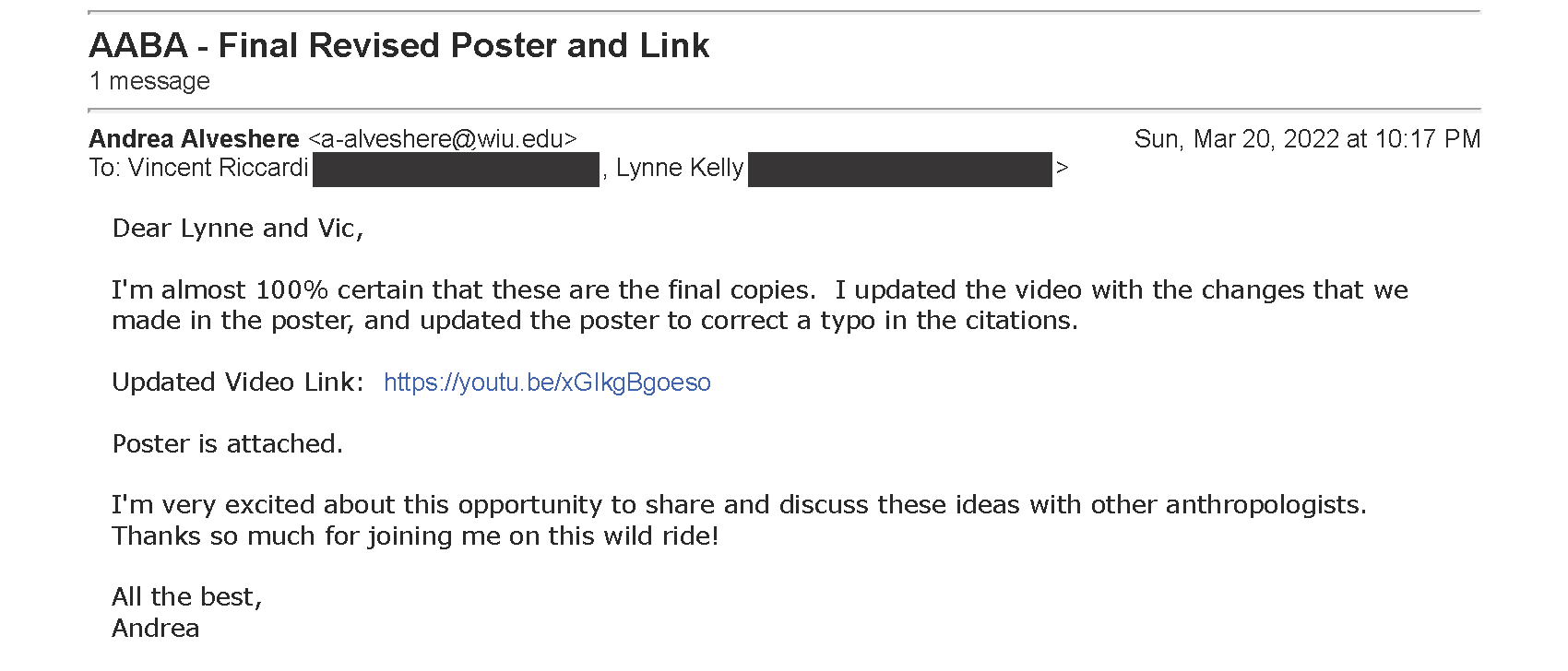Click the 'To:' recipients label
The image size is (1568, 671).
click(106, 168)
